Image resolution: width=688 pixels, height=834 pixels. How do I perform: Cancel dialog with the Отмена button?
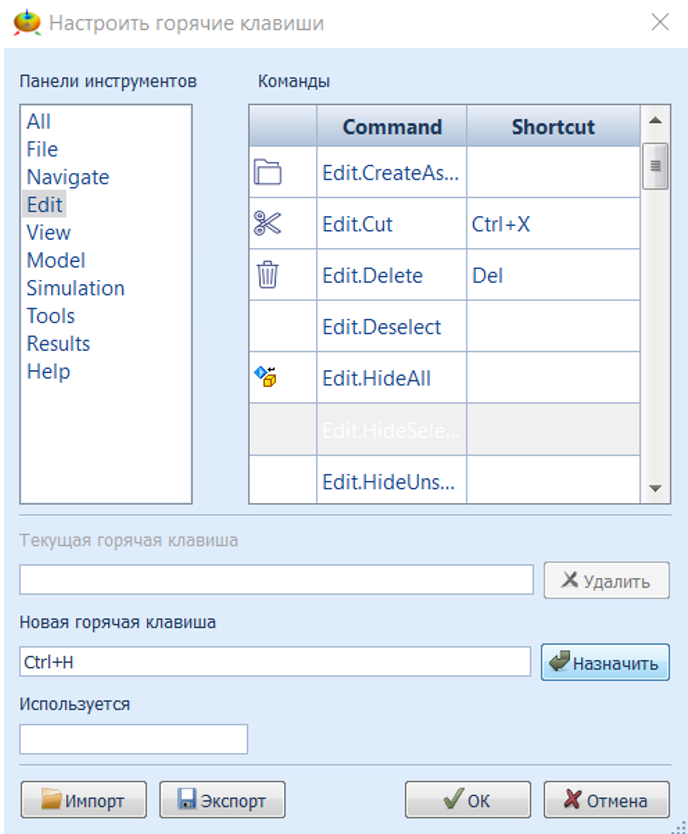(x=606, y=800)
